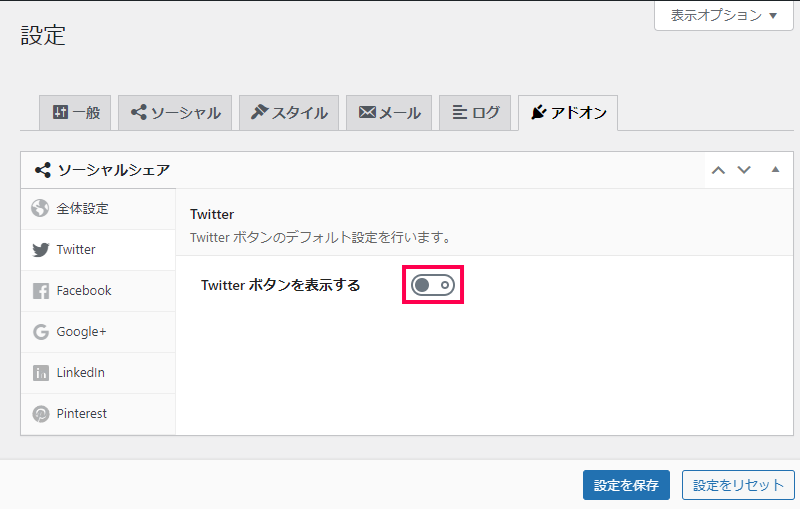Click the Twitter bird icon in the sidebar
The image size is (800, 509).
tap(41, 250)
